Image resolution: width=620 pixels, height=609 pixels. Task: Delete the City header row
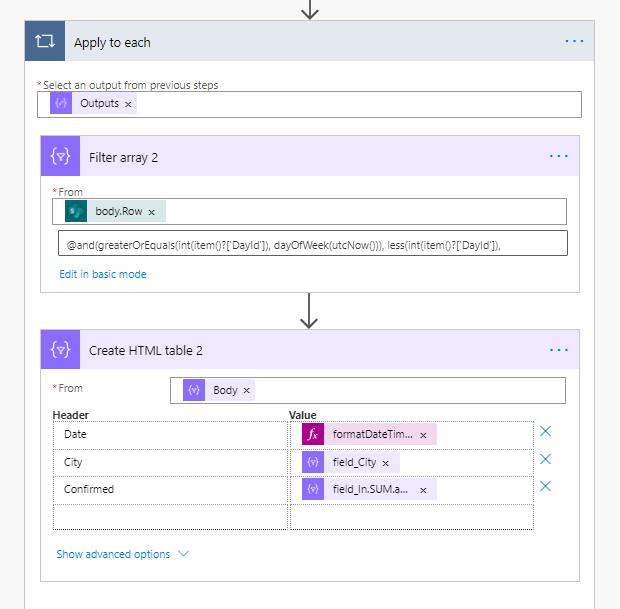[546, 459]
